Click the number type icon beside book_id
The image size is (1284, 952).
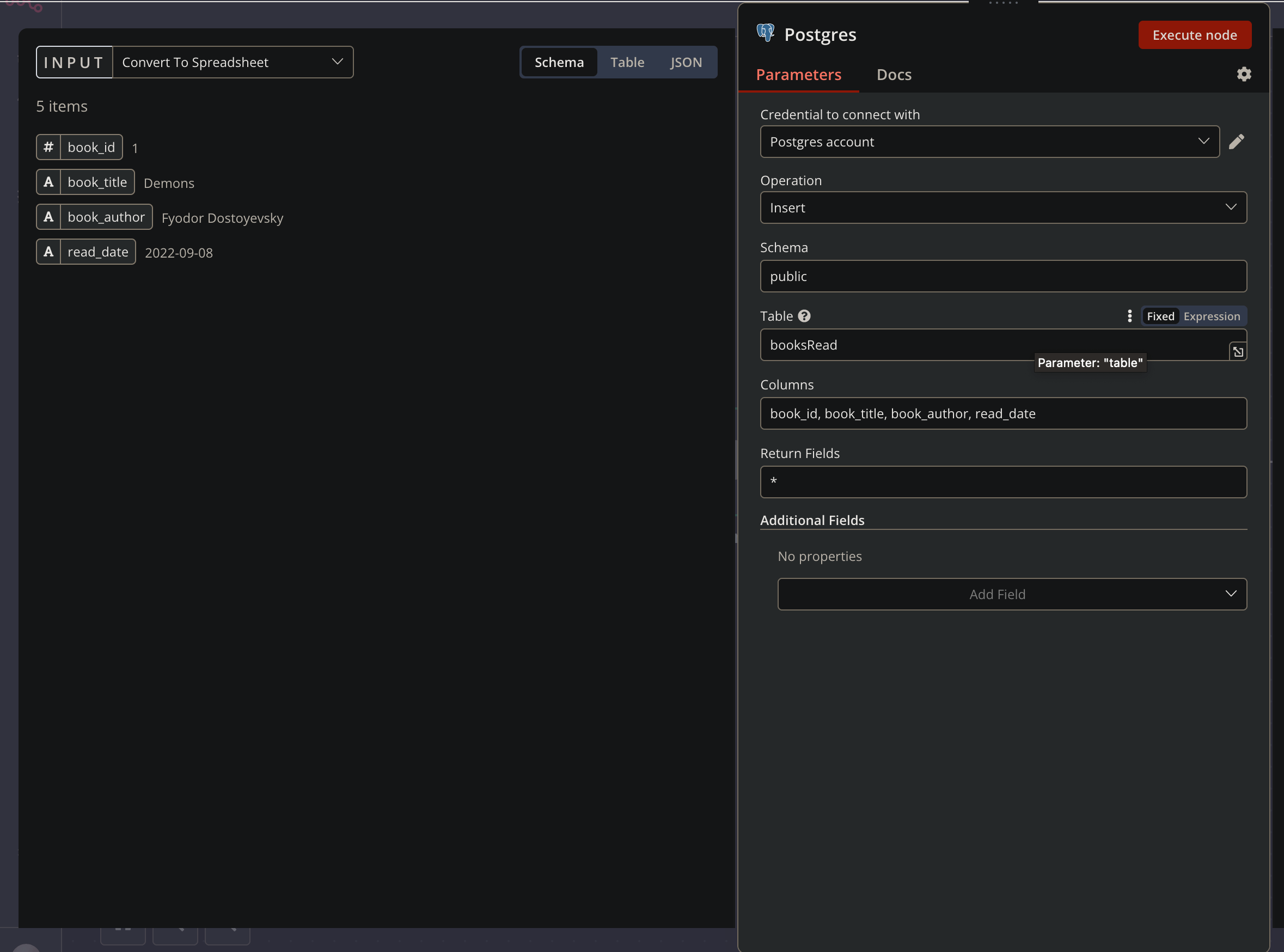(x=48, y=147)
